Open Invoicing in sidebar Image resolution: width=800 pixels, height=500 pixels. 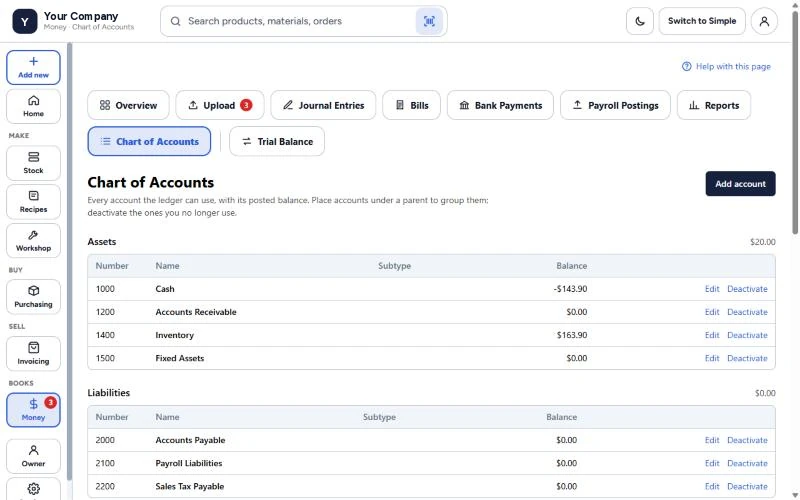click(33, 353)
